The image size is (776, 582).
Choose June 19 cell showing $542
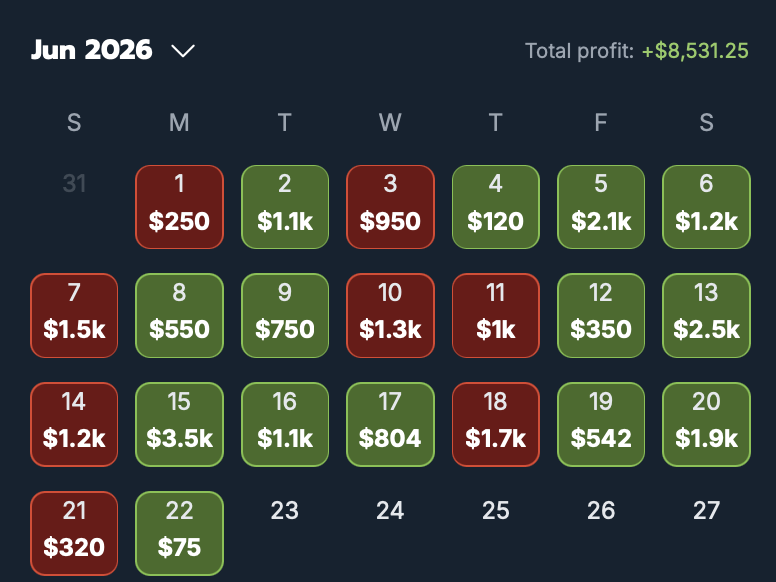click(x=601, y=425)
